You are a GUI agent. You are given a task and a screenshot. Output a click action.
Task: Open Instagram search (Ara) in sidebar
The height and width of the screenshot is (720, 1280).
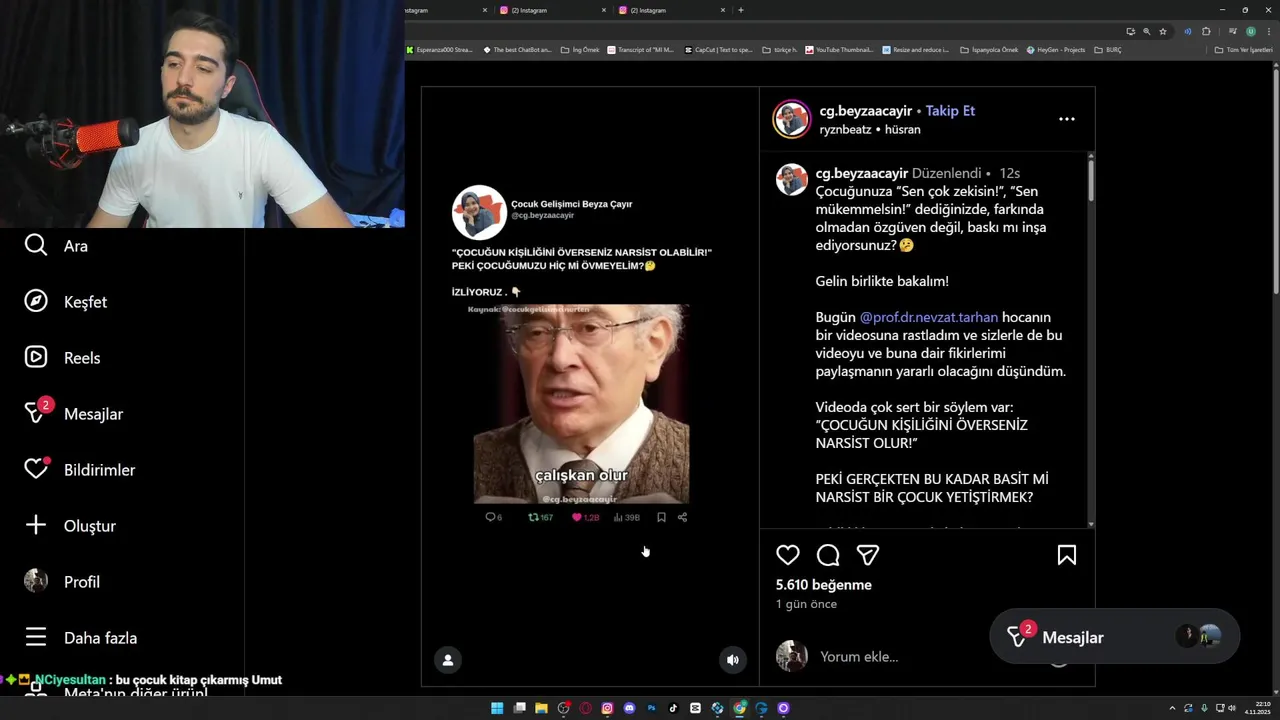[x=57, y=246]
